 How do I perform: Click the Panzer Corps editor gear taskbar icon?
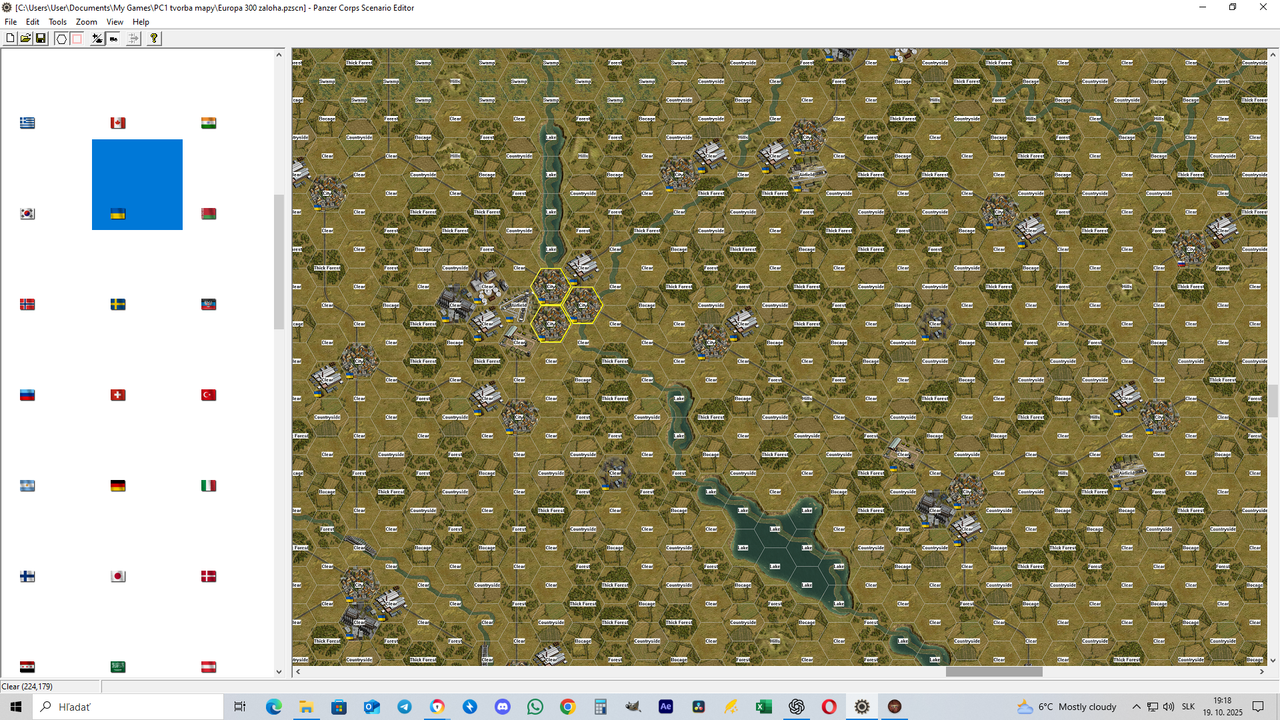pyautogui.click(x=861, y=706)
